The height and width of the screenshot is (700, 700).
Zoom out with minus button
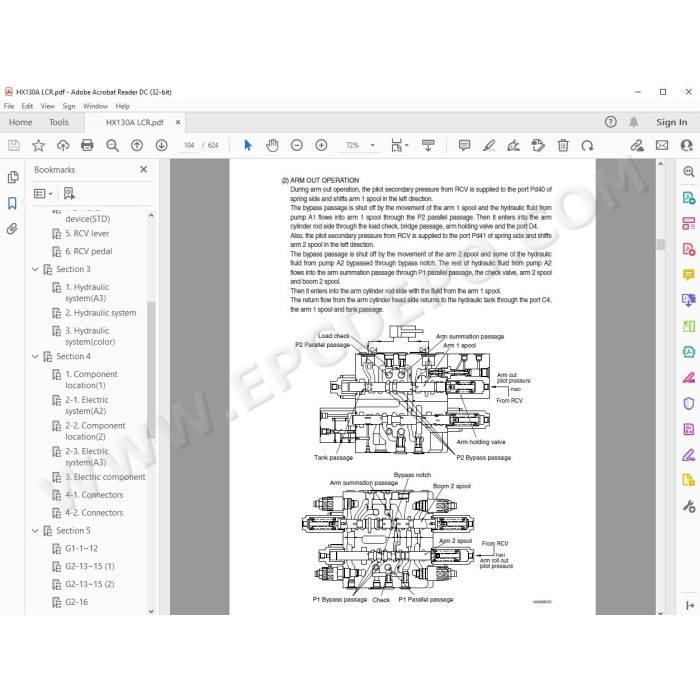pos(297,145)
